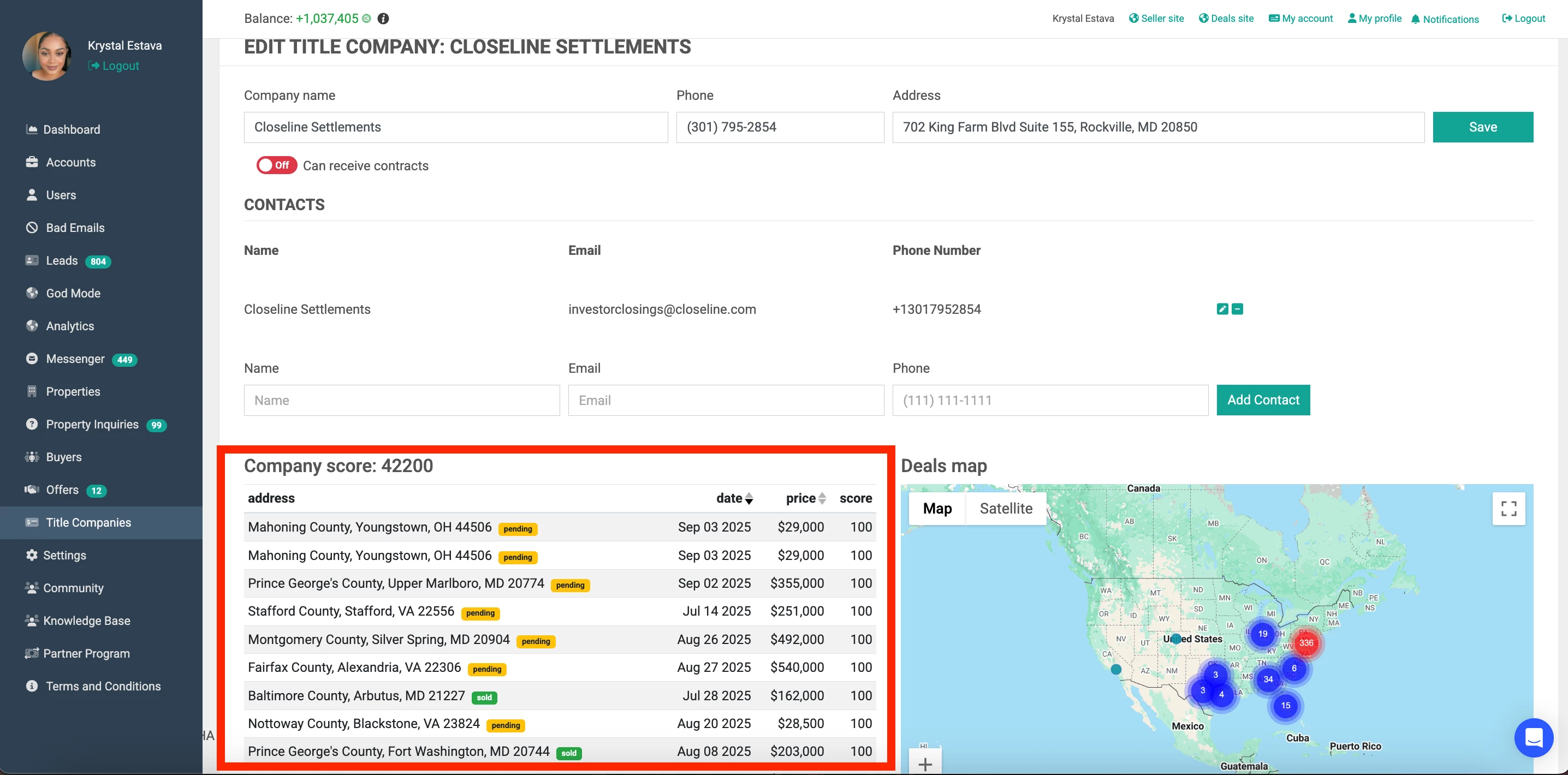
Task: Zoom in the deals map
Action: coord(925,764)
